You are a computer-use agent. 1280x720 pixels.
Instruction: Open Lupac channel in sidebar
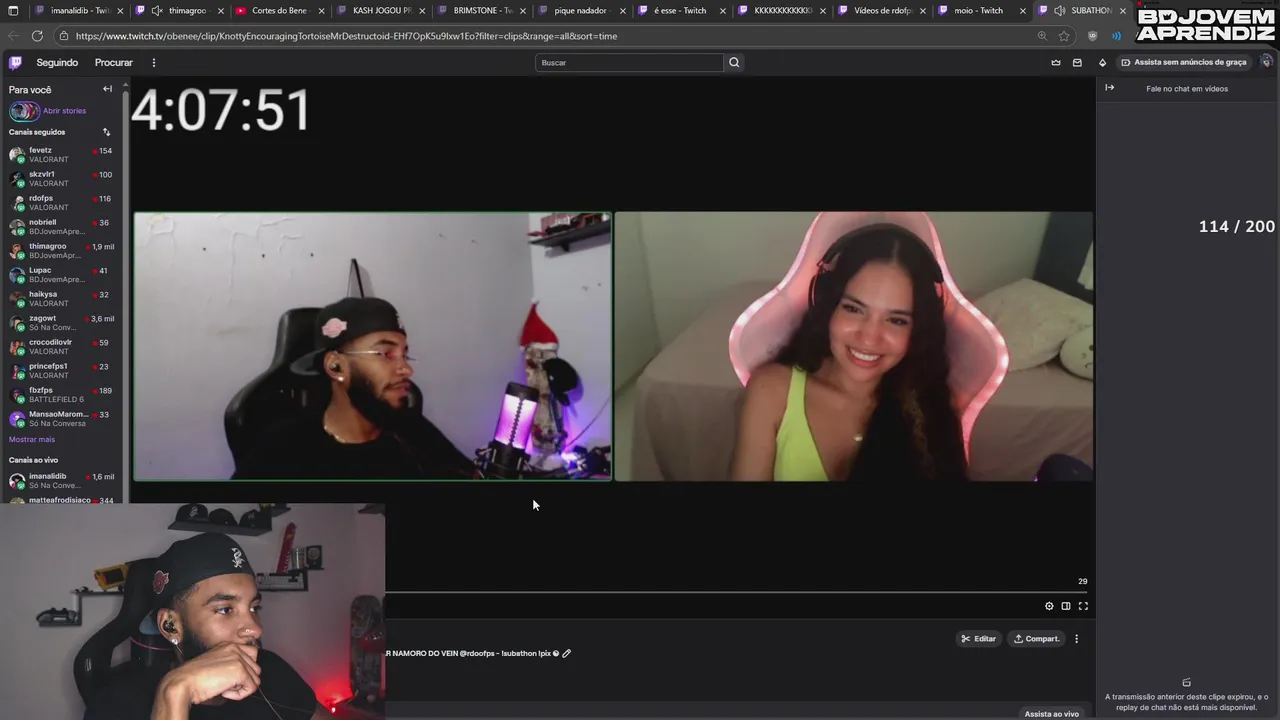62,274
